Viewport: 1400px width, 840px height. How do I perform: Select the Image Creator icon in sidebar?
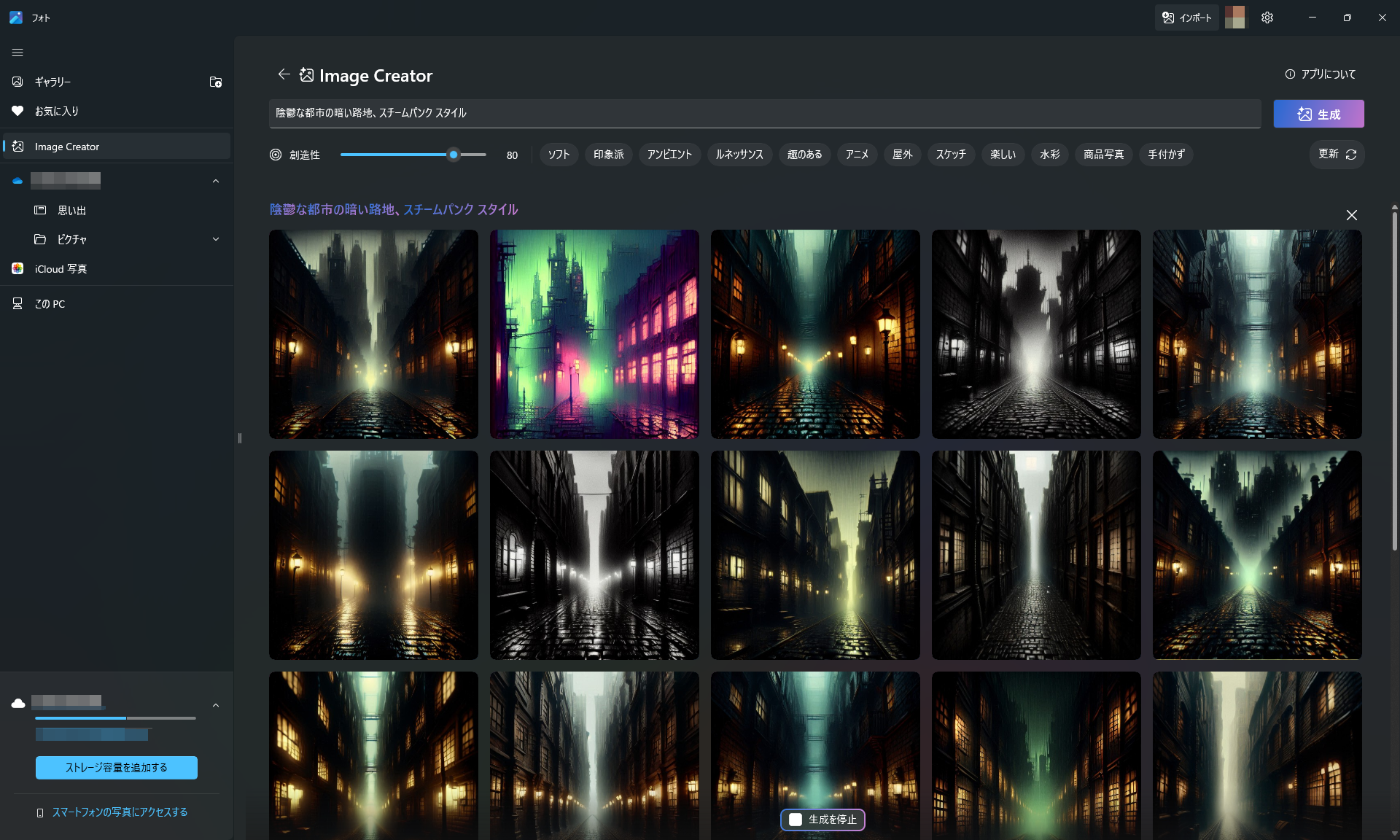[x=17, y=146]
